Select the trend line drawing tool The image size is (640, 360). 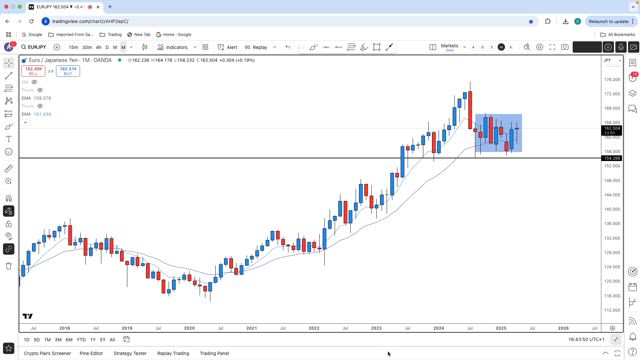pyautogui.click(x=9, y=76)
